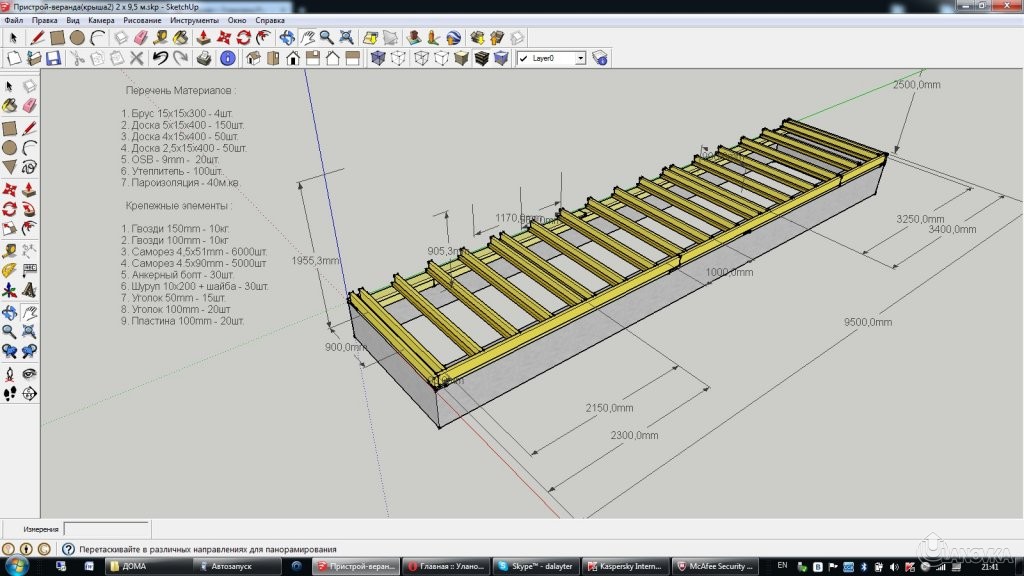Switch to Skype taskbar button
1024x576 pixels.
(537, 566)
